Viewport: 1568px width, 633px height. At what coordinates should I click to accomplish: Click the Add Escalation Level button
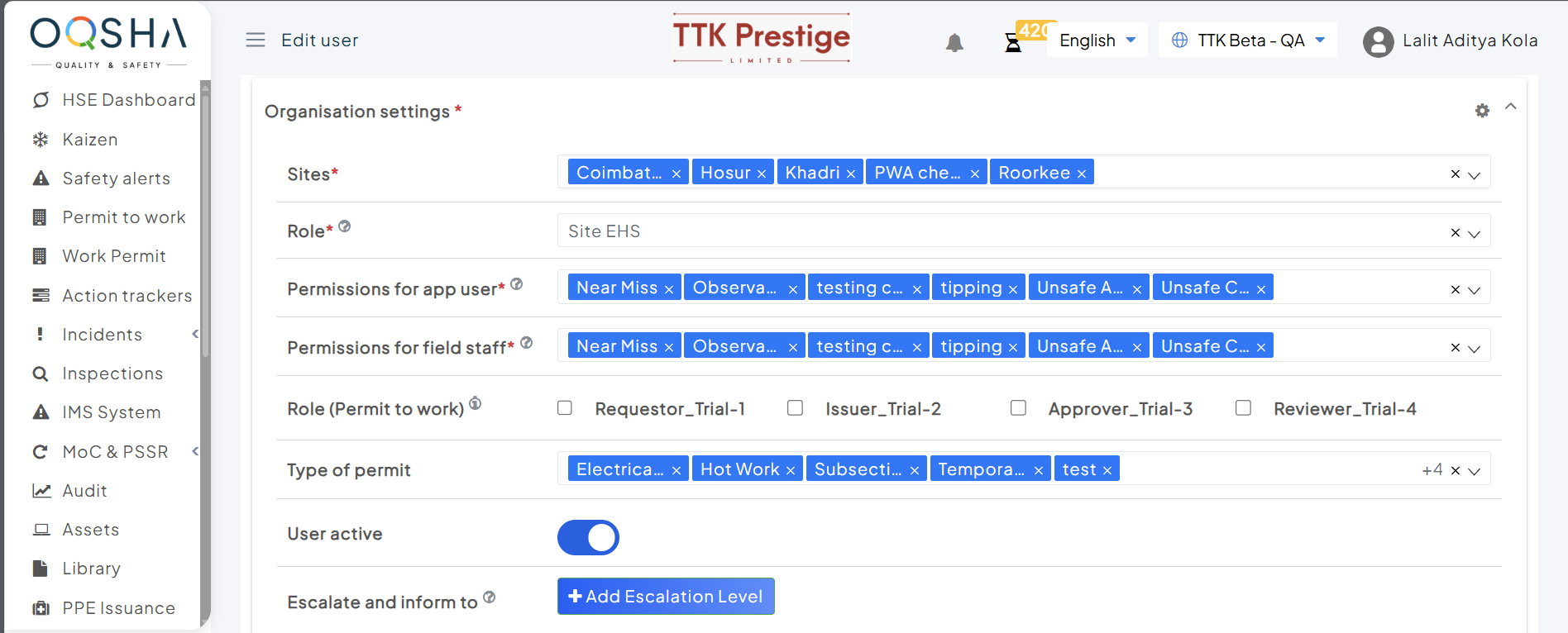[666, 597]
